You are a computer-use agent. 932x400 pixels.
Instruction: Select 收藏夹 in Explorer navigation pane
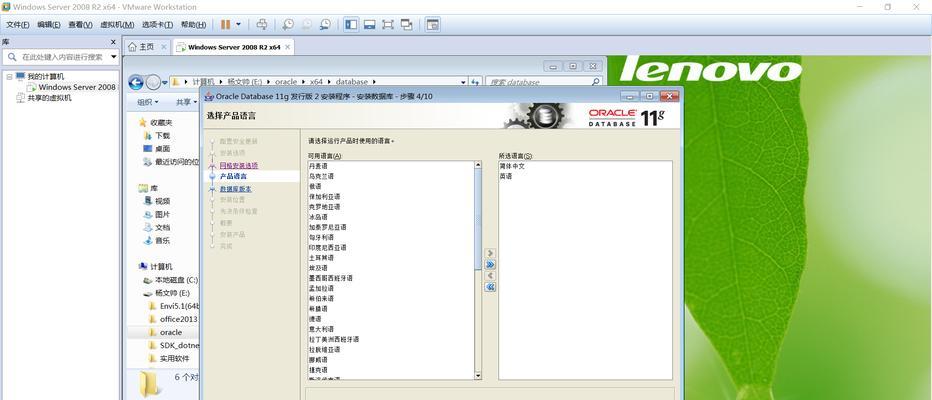click(161, 122)
